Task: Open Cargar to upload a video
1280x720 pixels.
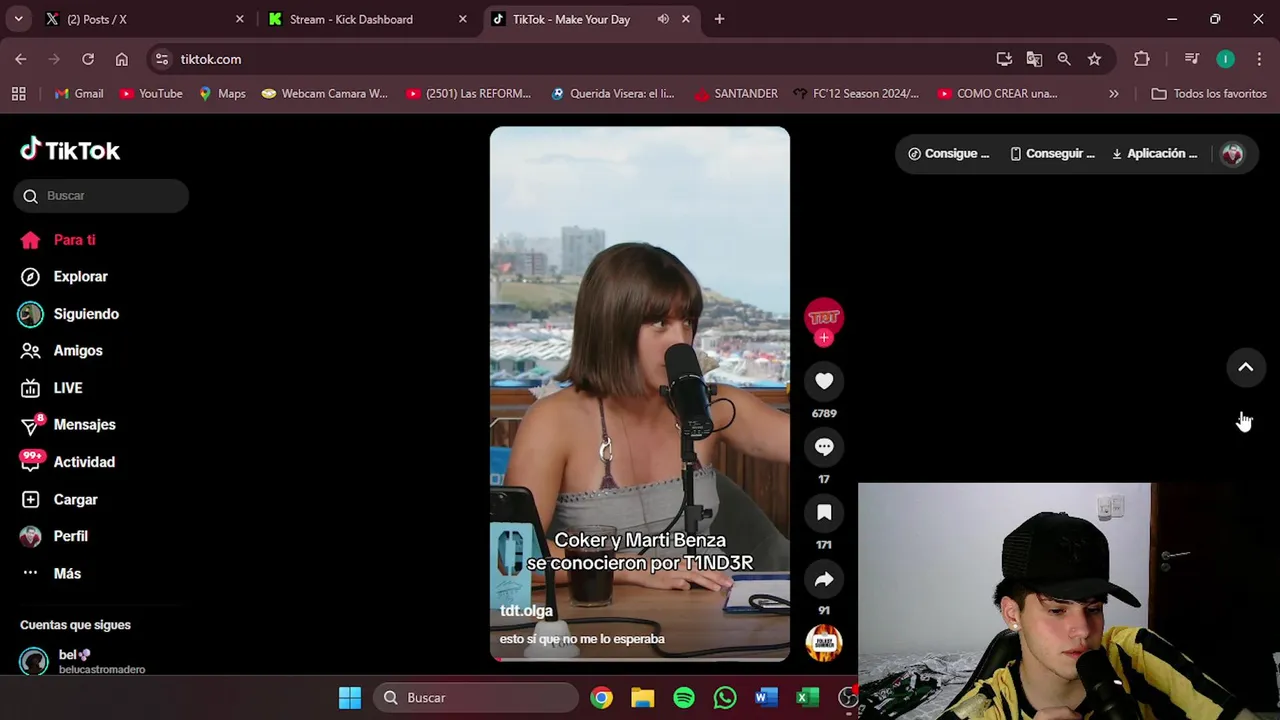Action: coord(60,499)
